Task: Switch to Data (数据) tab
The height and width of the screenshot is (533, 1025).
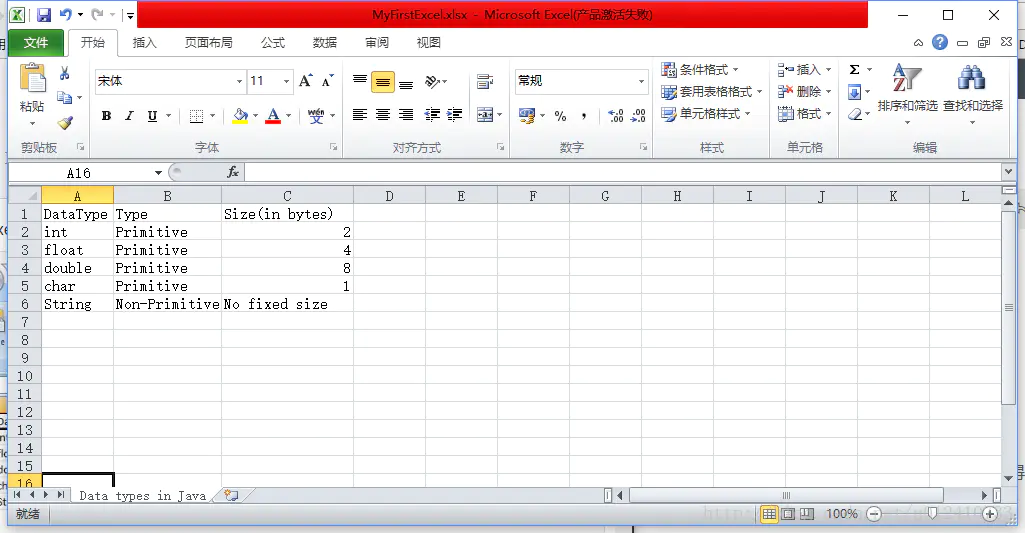Action: point(324,43)
